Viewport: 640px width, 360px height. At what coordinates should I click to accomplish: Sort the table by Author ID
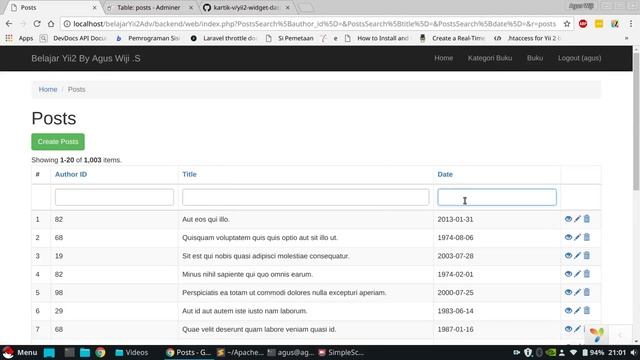click(71, 174)
